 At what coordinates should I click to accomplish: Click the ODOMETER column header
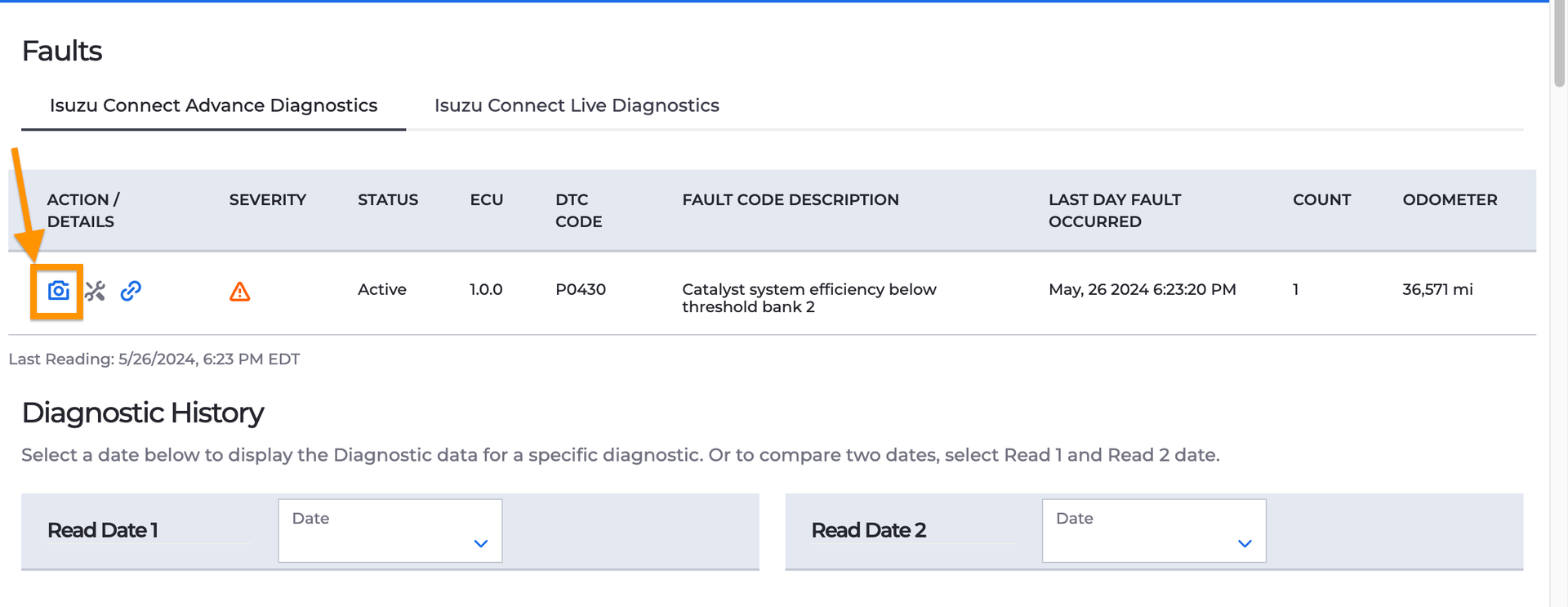point(1450,200)
